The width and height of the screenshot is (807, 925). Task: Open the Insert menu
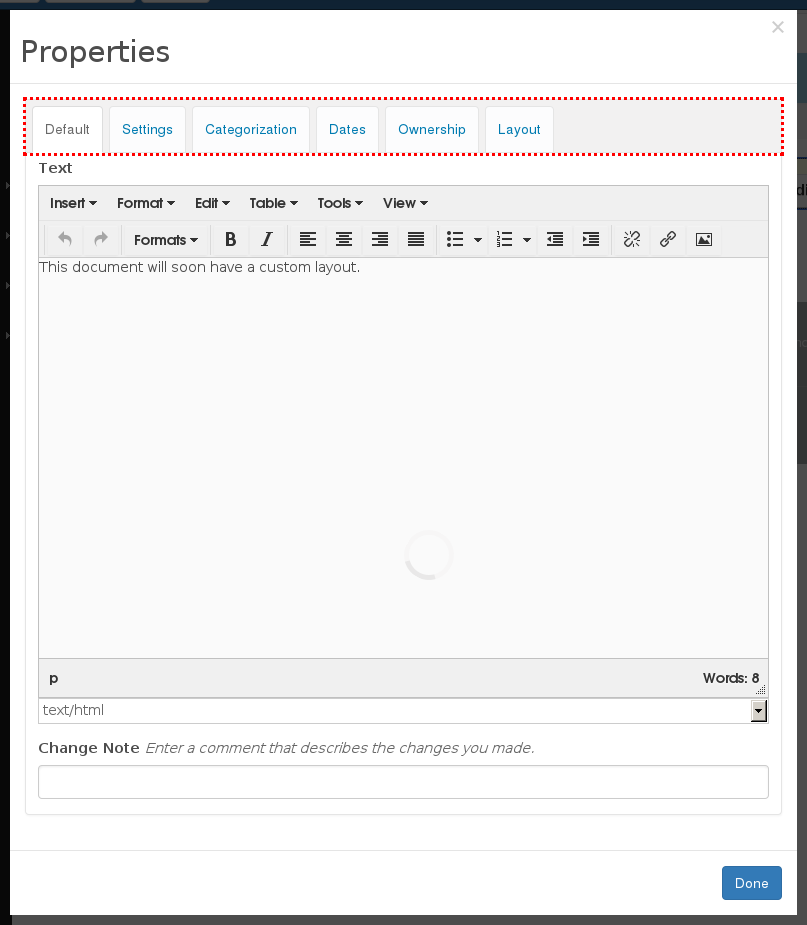pyautogui.click(x=73, y=203)
